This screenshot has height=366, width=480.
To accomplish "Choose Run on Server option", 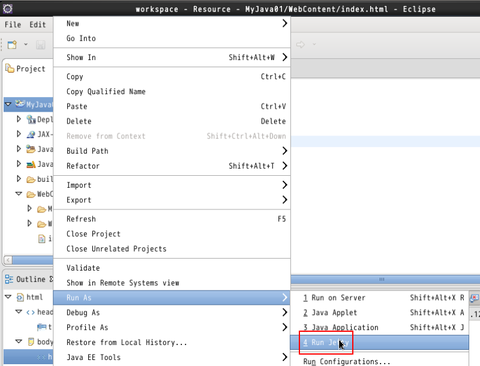I will coord(380,298).
